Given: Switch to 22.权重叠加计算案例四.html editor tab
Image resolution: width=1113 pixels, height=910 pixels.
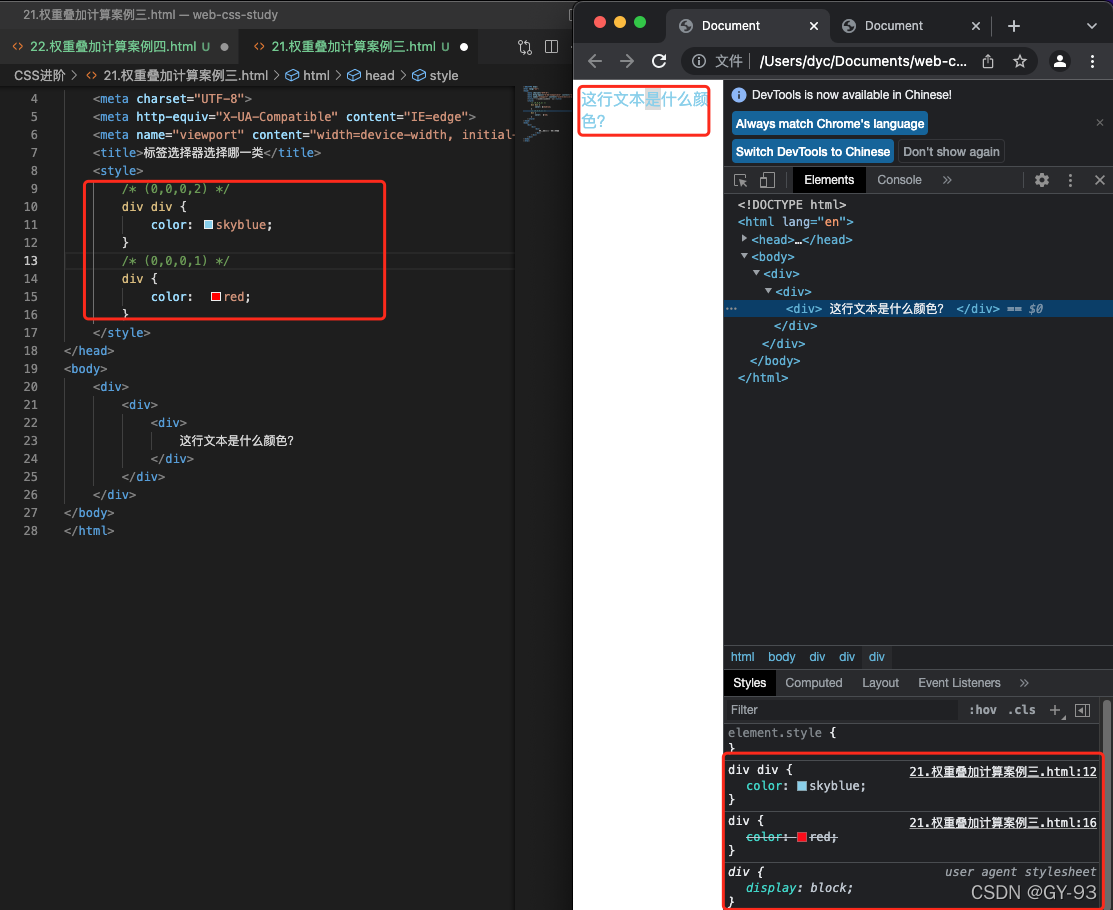Looking at the screenshot, I should coord(119,47).
